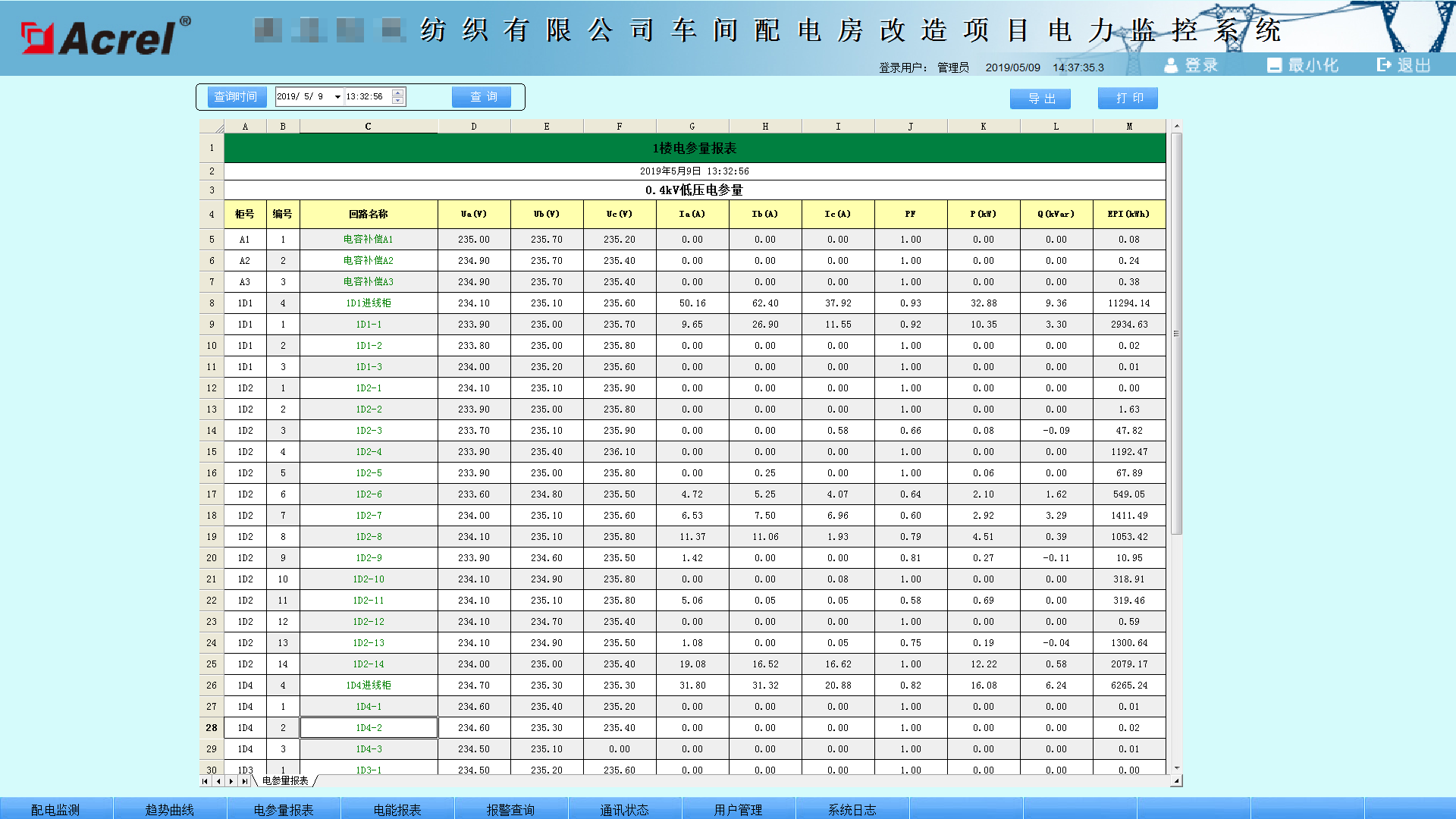
Task: Click EPI value 6265.24
Action: click(1129, 686)
